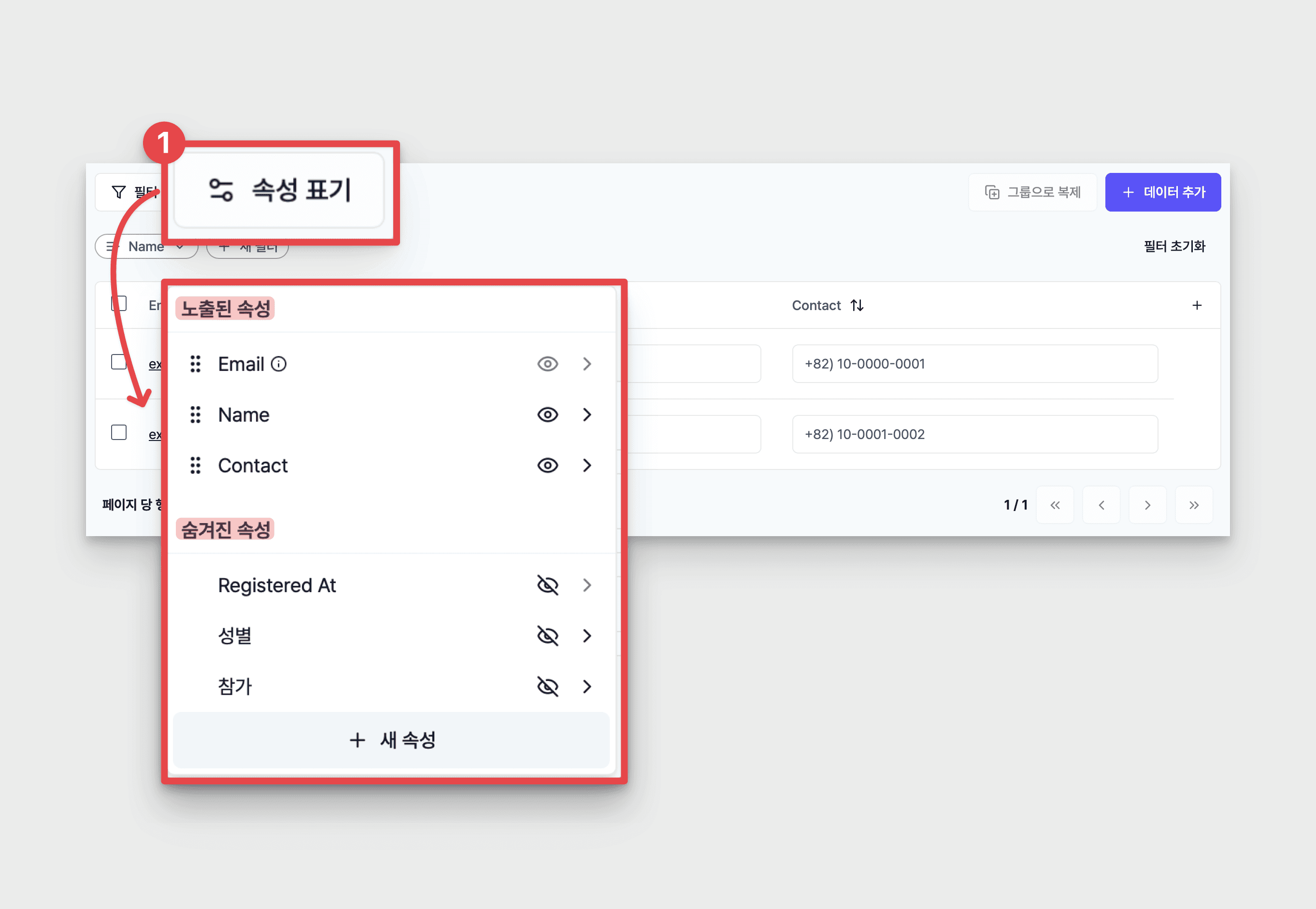Image resolution: width=1316 pixels, height=909 pixels.
Task: Click the drag handle next to Email
Action: coord(195,364)
